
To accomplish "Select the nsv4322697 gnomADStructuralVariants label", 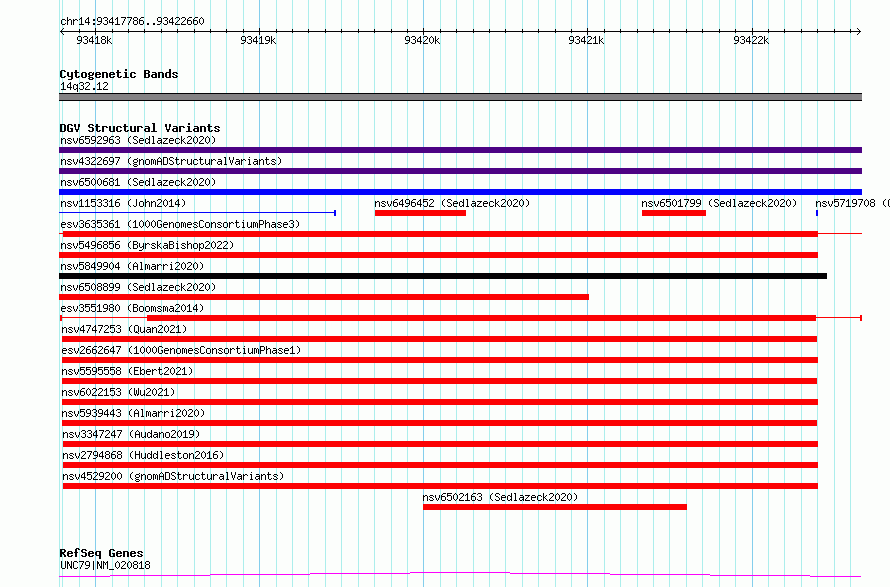I will click(x=171, y=161).
